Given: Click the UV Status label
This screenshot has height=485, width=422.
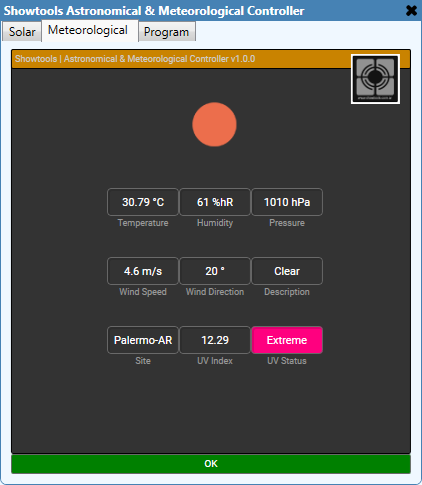Looking at the screenshot, I should (287, 361).
